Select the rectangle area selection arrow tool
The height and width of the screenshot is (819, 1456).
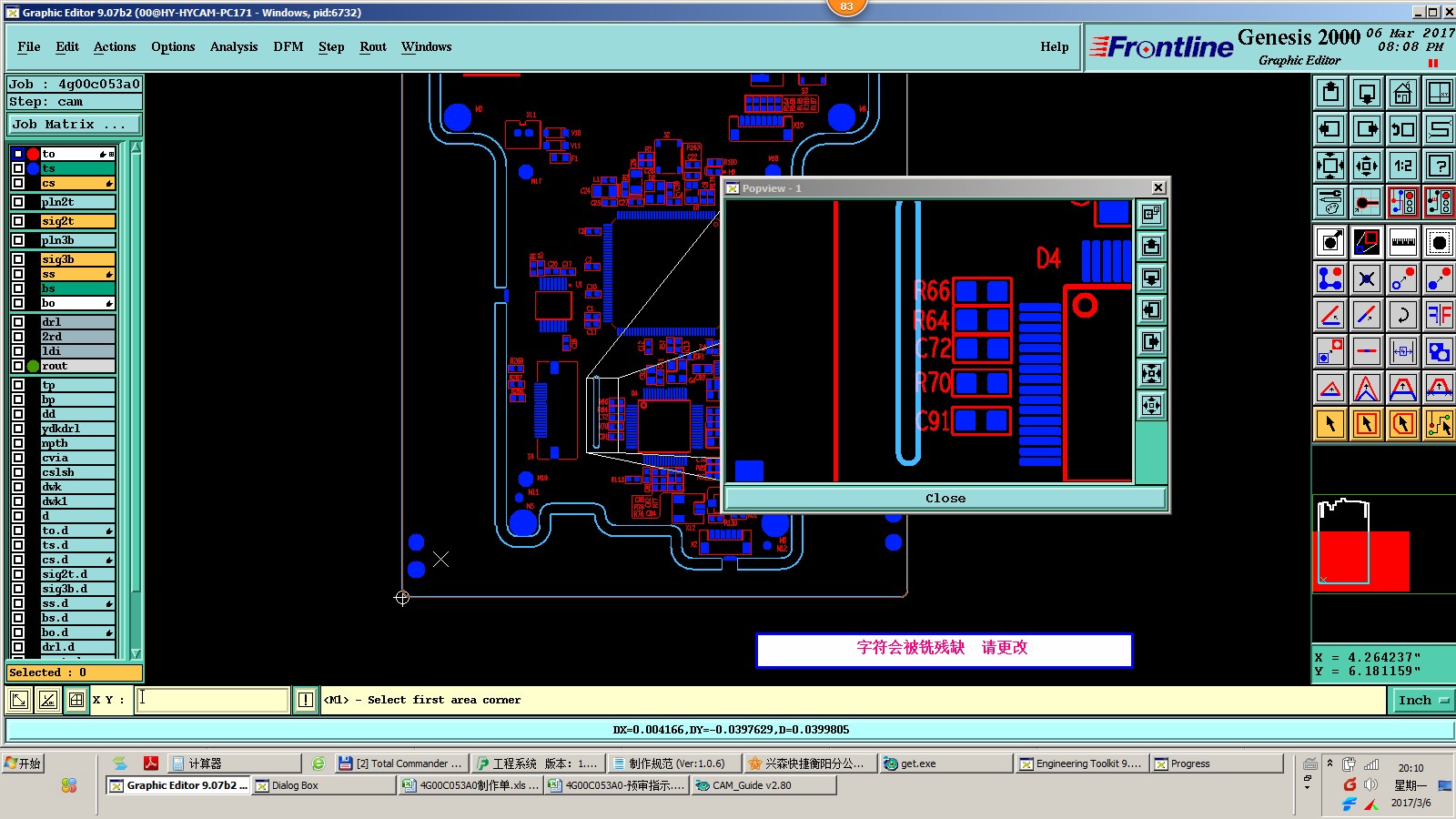[x=1367, y=424]
